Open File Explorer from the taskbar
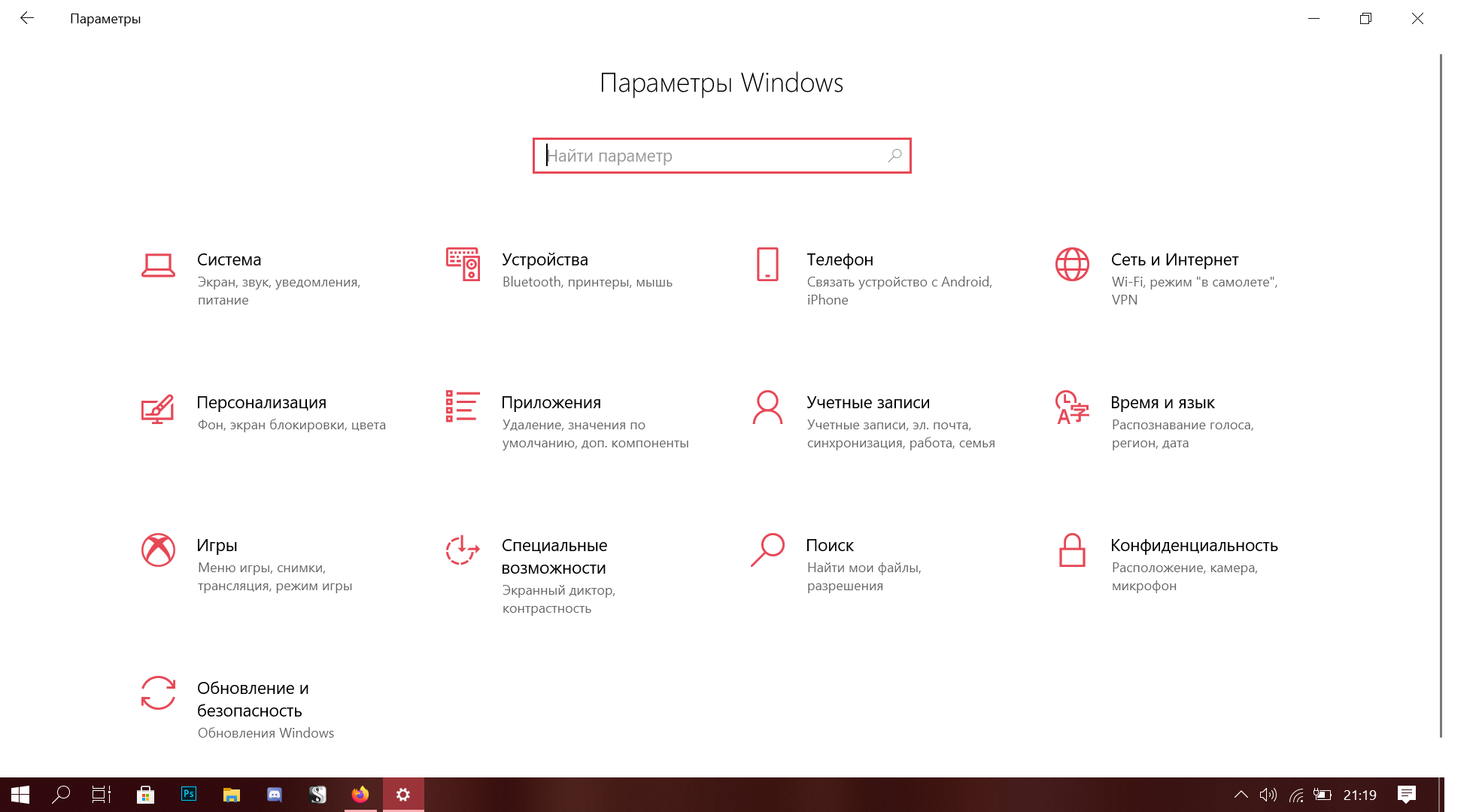The image size is (1479, 812). 232,795
